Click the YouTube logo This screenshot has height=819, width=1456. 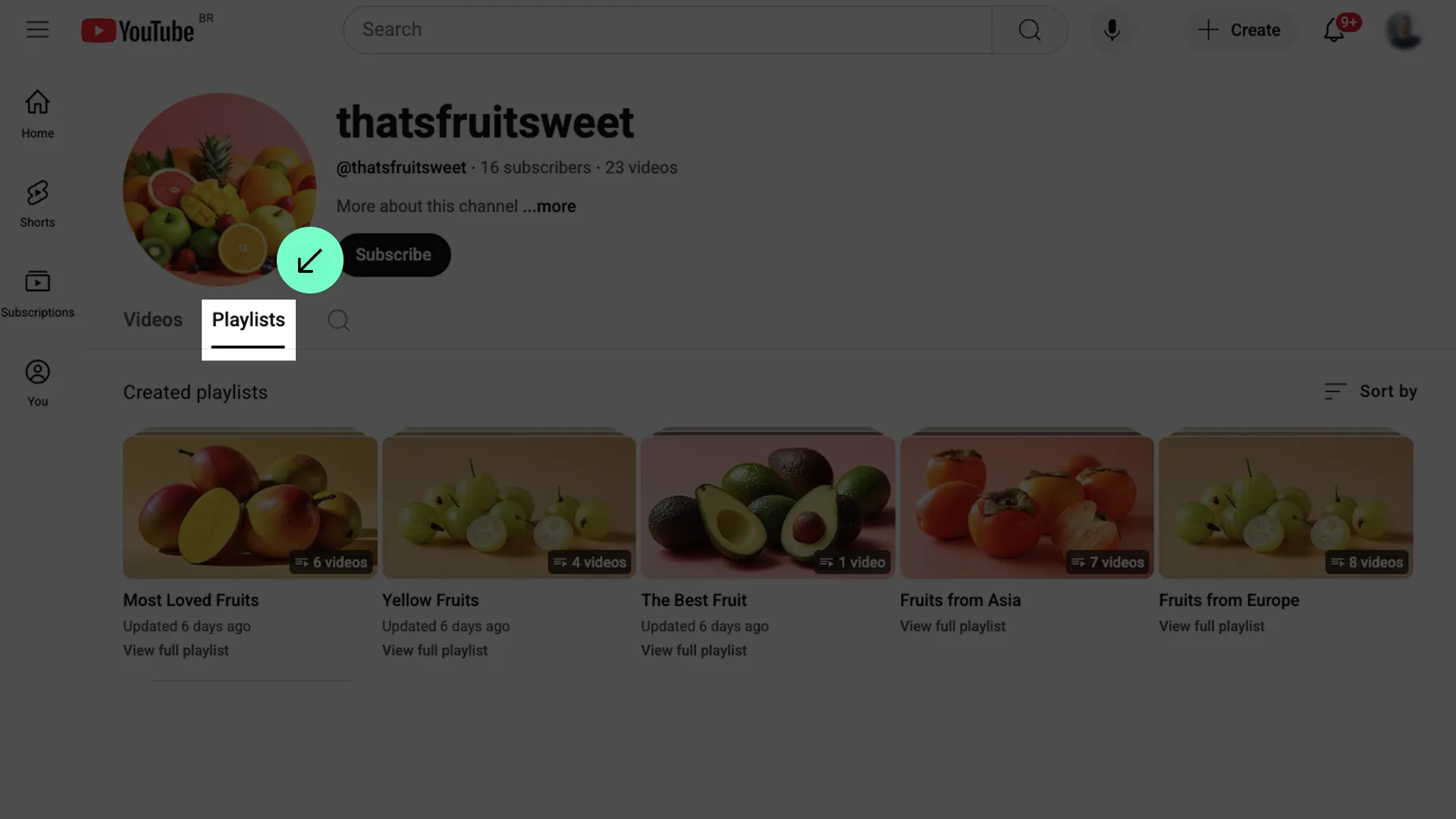pos(137,30)
